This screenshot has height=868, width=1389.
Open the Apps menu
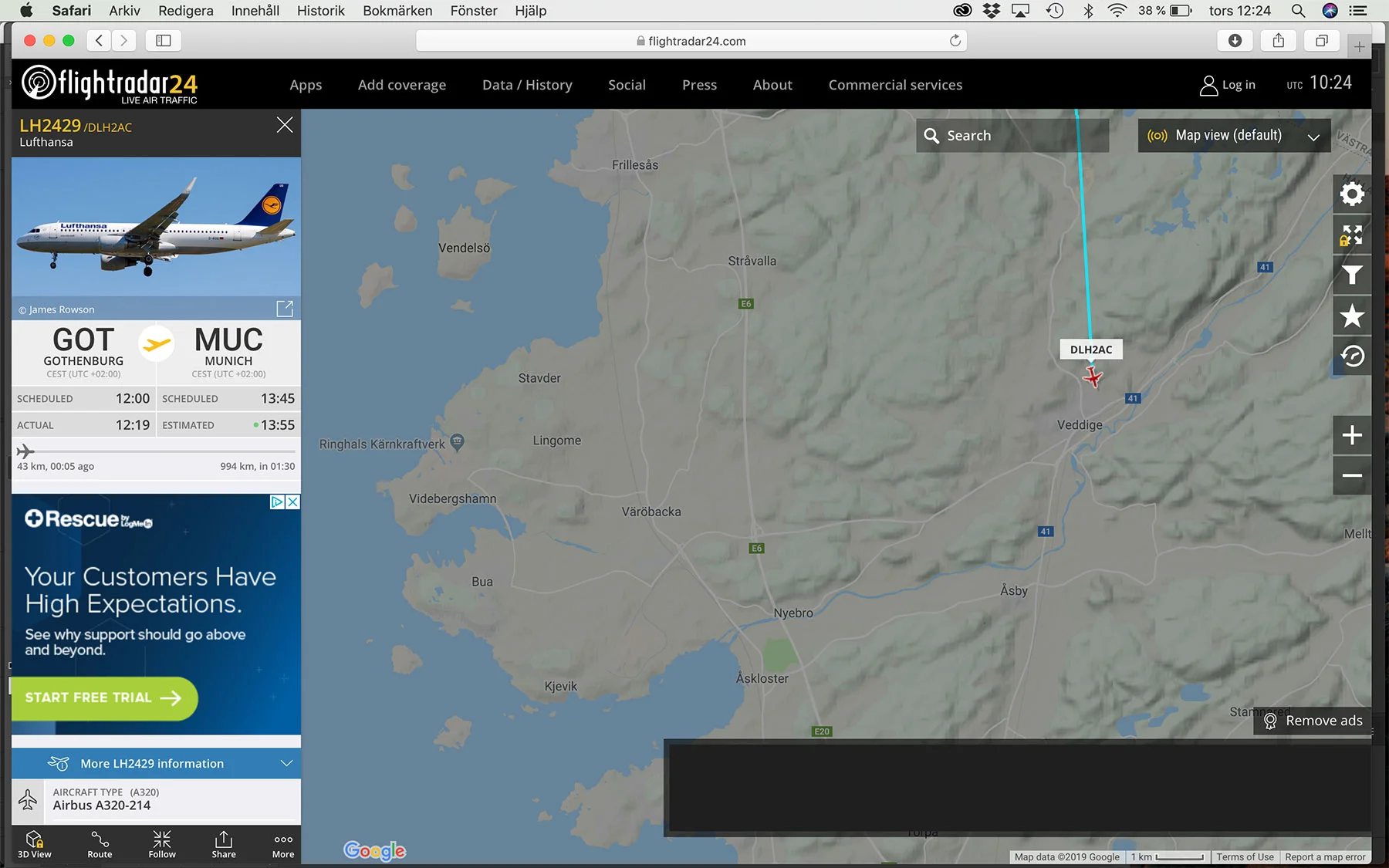pyautogui.click(x=306, y=85)
